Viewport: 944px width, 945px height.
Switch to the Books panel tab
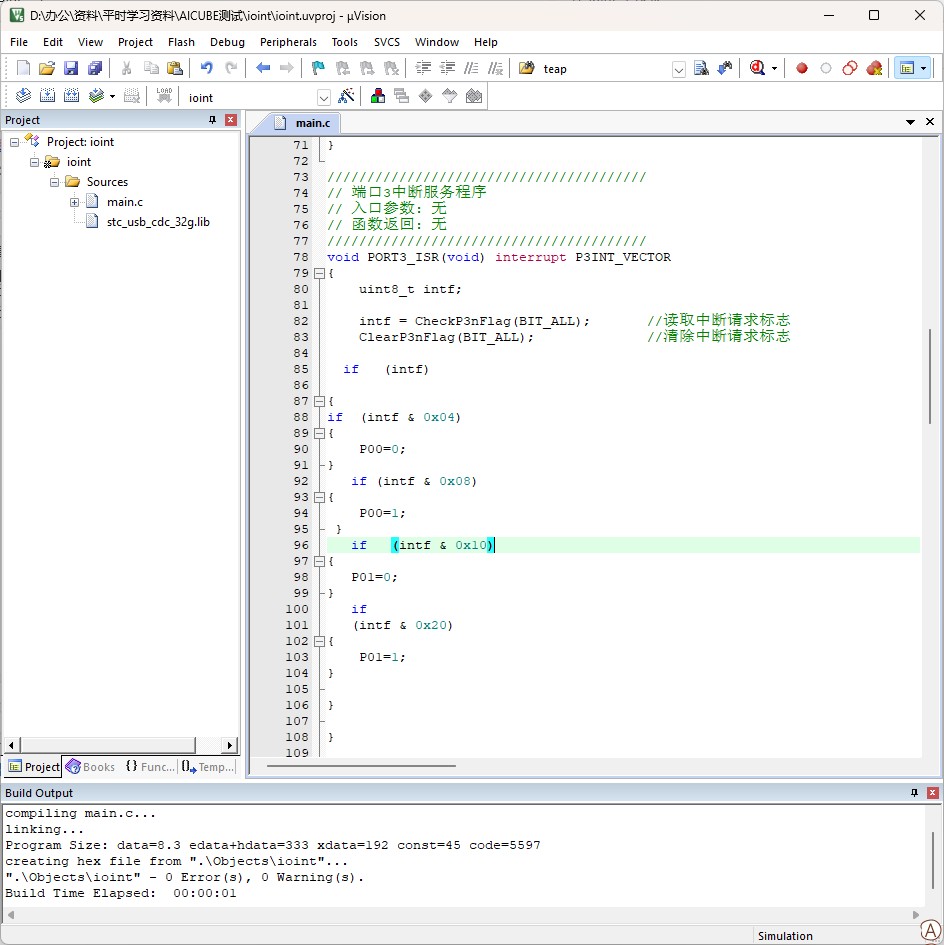pyautogui.click(x=90, y=767)
